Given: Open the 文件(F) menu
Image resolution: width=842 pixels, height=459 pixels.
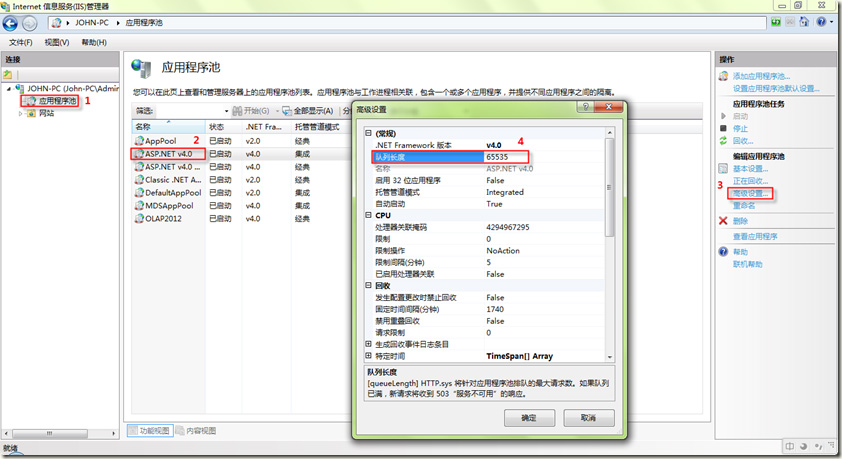Looking at the screenshot, I should coord(21,43).
